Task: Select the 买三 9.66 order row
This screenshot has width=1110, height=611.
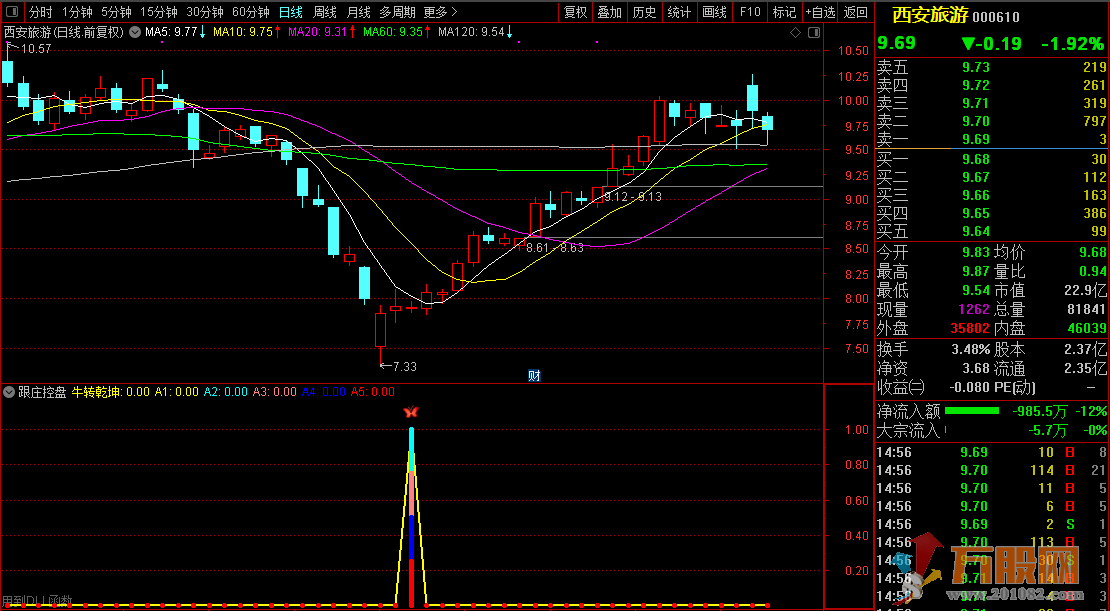Action: [991, 195]
